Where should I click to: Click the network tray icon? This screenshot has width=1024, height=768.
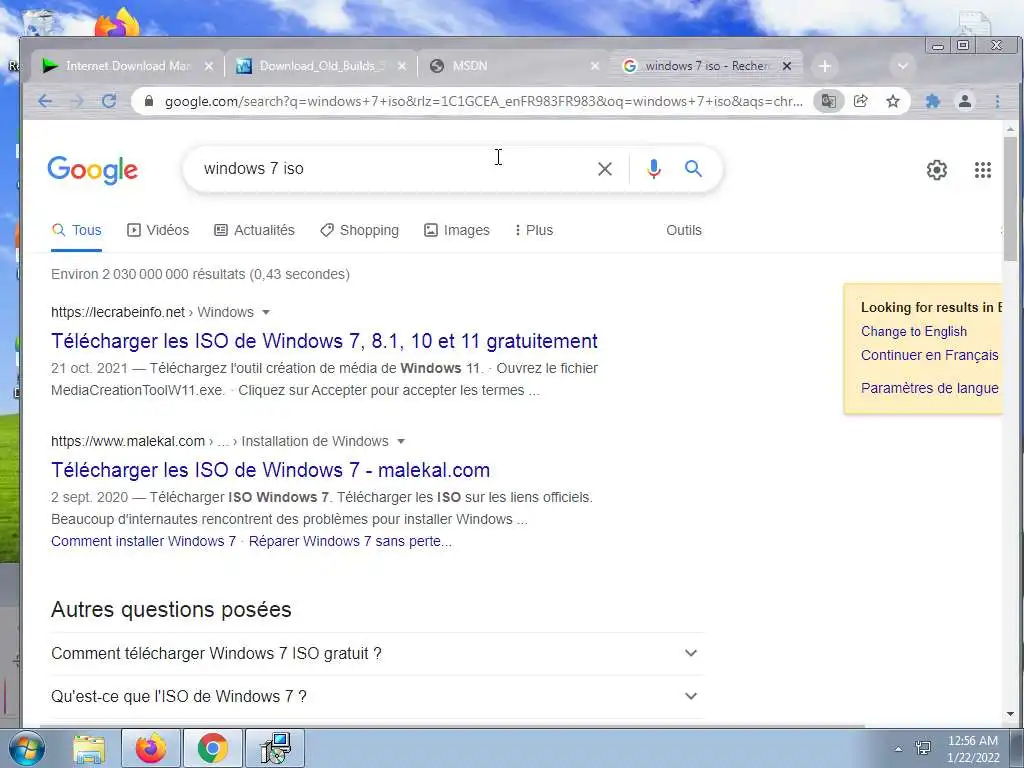click(923, 748)
